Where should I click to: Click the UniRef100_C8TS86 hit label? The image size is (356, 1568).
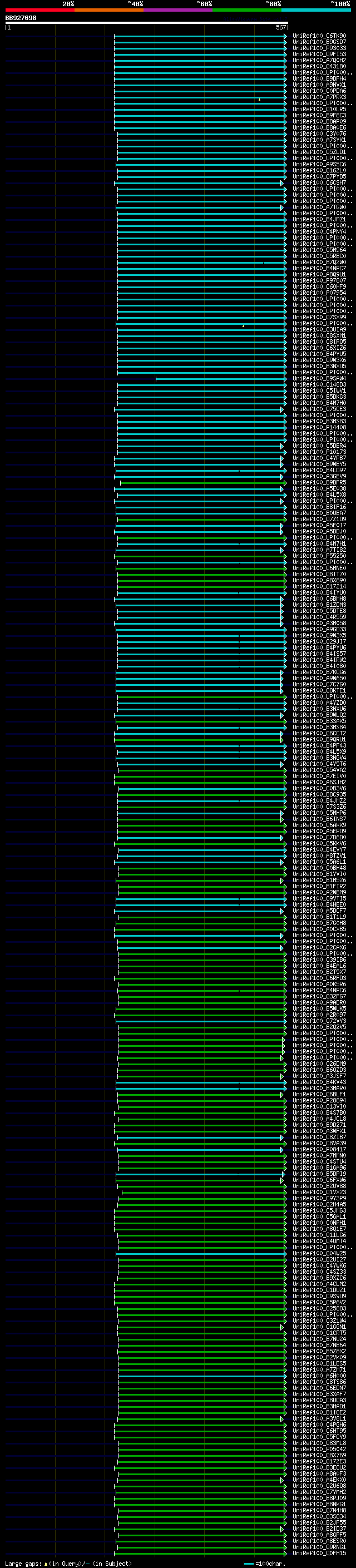tap(319, 1382)
